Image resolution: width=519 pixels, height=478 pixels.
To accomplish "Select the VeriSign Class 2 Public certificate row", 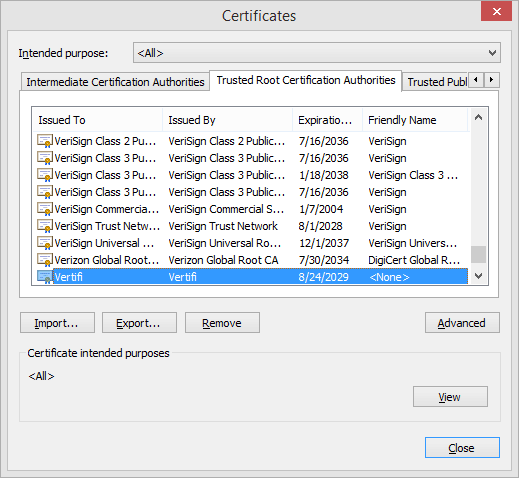I will click(x=252, y=141).
